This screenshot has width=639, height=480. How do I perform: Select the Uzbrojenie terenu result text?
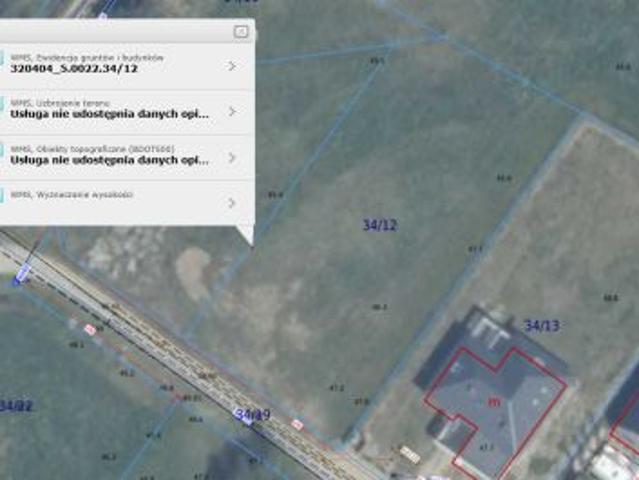[110, 114]
